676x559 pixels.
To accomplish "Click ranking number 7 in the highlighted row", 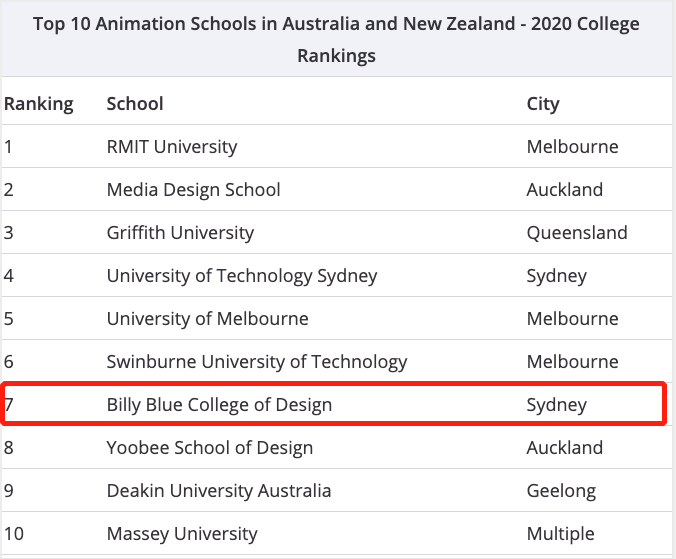I will (x=9, y=405).
